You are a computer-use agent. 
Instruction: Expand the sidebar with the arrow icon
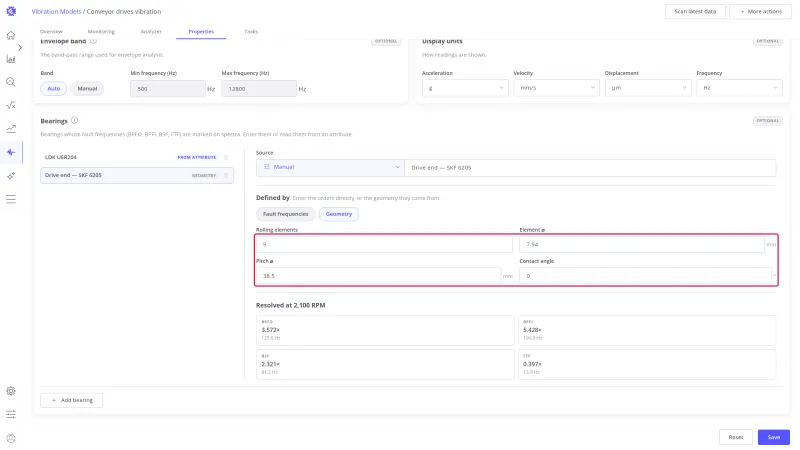click(x=20, y=47)
